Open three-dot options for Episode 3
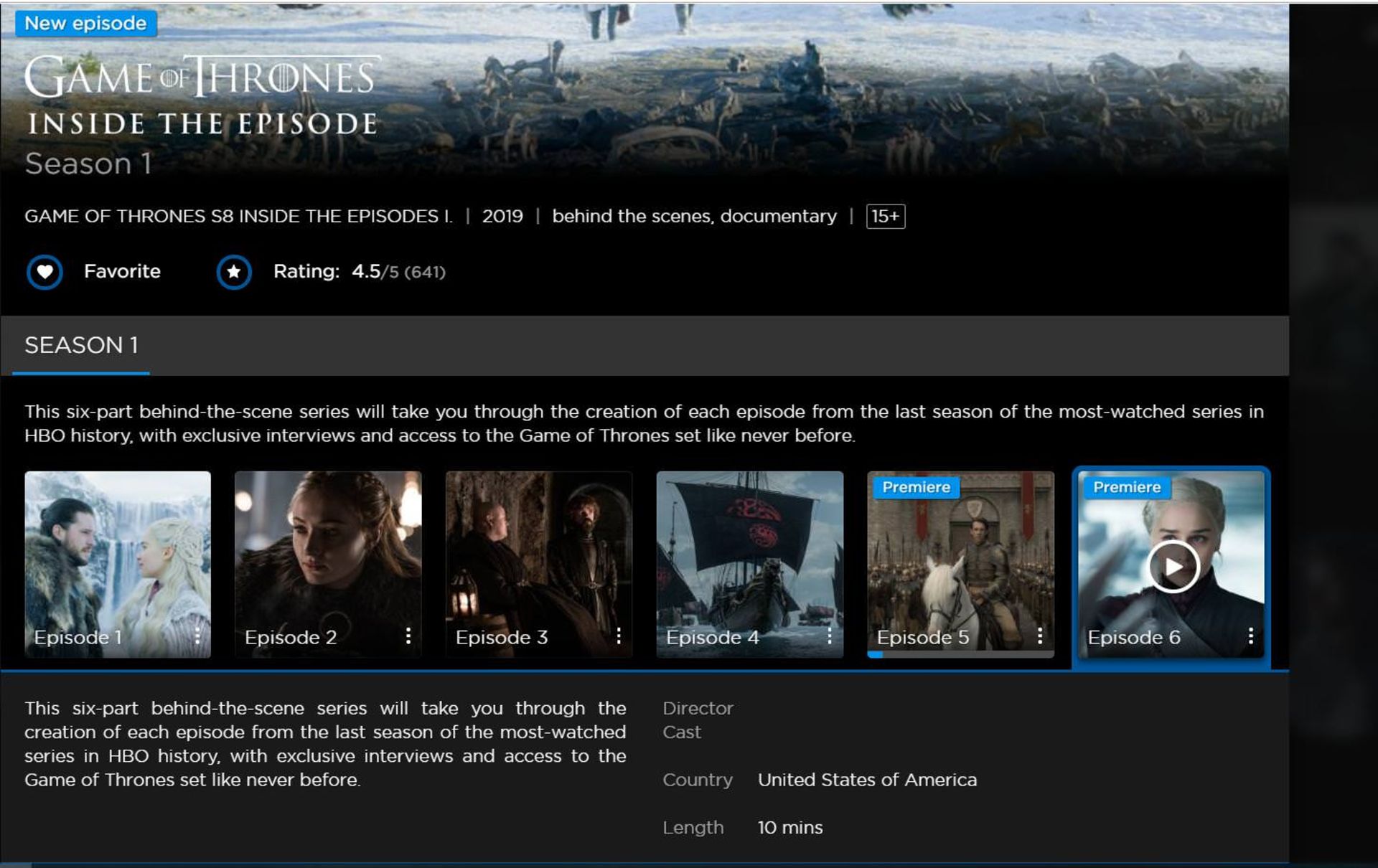The height and width of the screenshot is (868, 1378). [x=619, y=636]
